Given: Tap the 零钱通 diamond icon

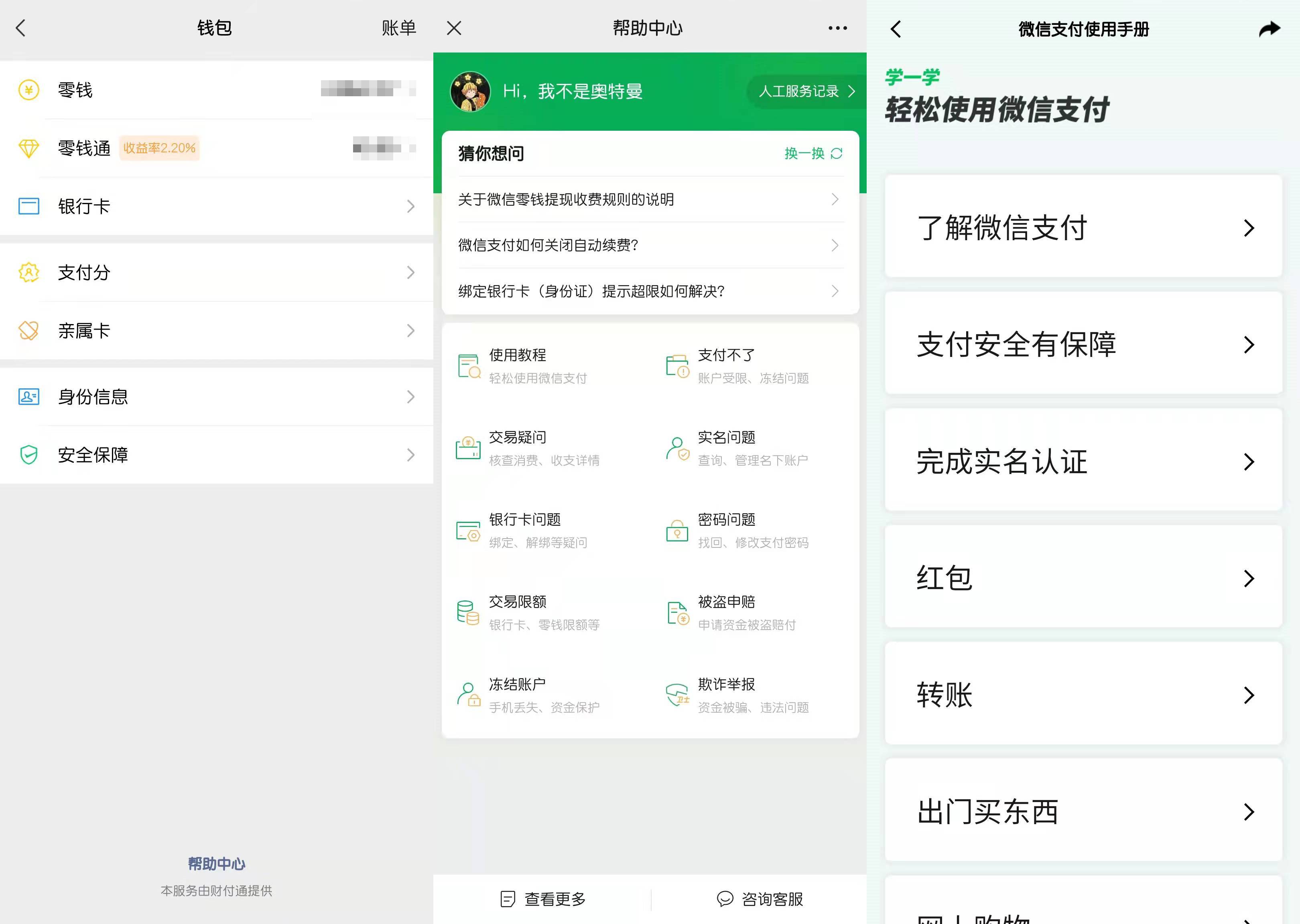Looking at the screenshot, I should point(28,148).
